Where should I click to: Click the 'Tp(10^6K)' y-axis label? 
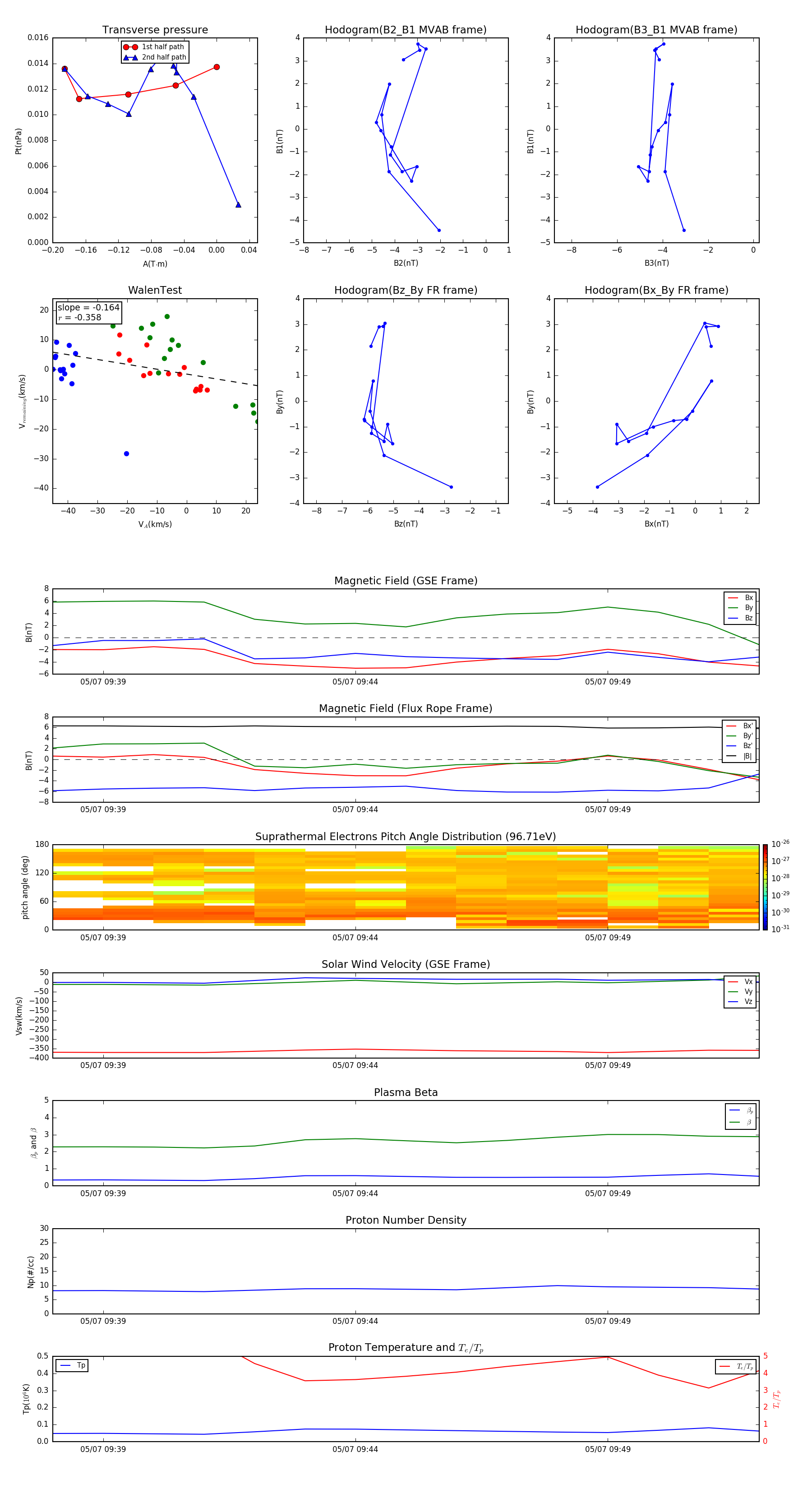[26, 1399]
